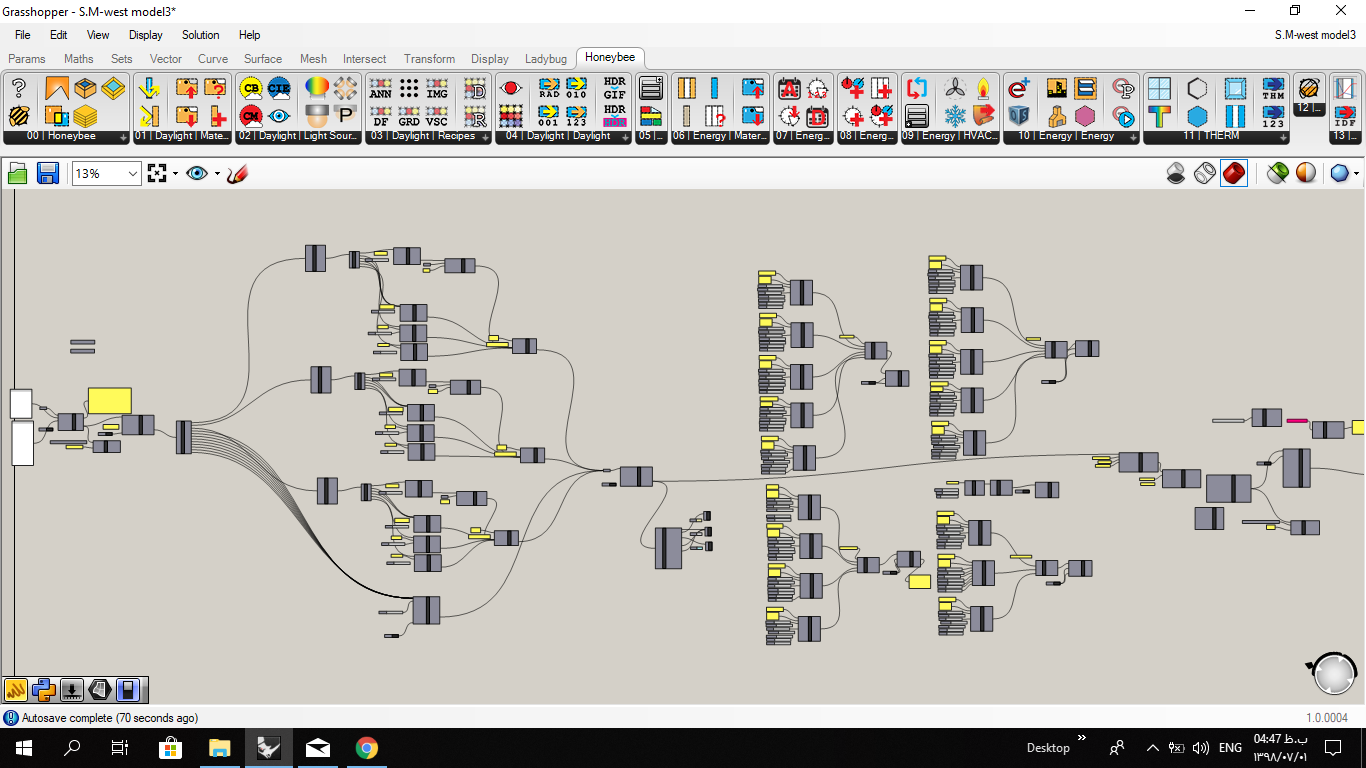Screen dimensions: 1366x768
Task: Toggle the no-preview mode icon
Action: (x=1177, y=174)
